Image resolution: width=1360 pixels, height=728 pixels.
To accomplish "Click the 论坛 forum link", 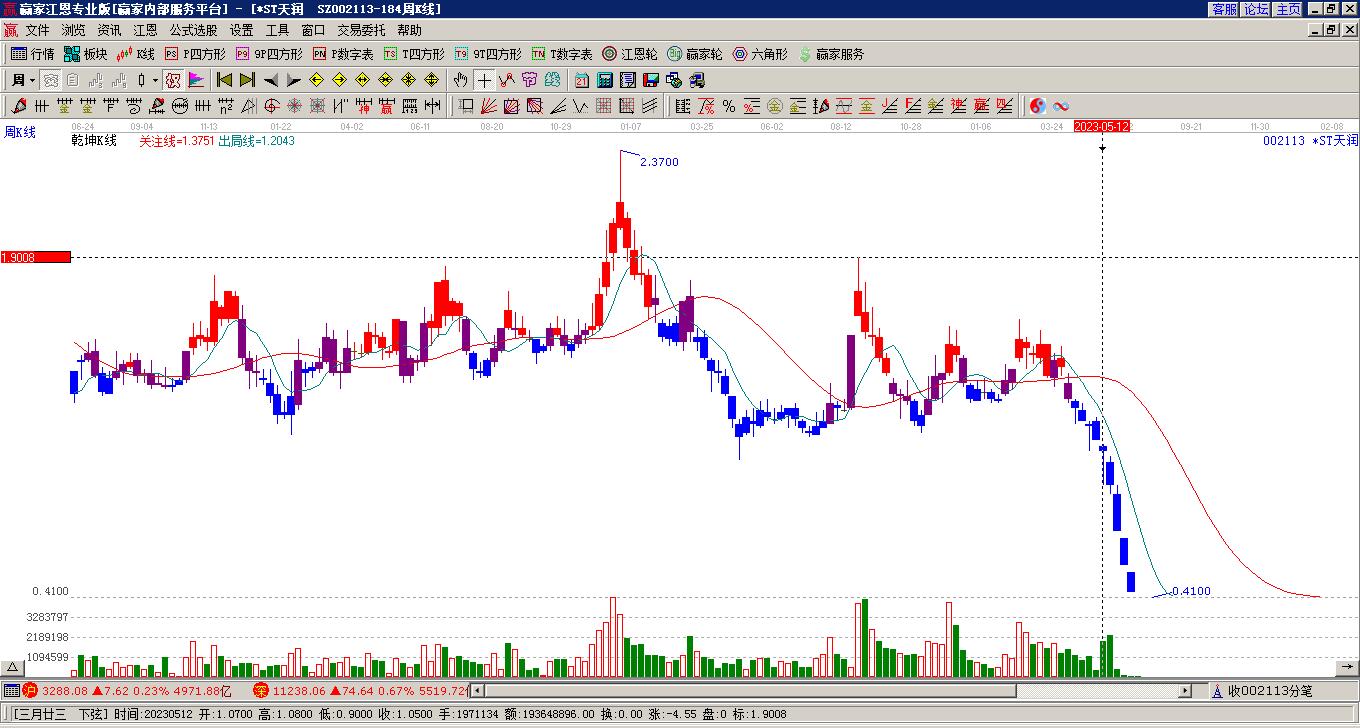I will pyautogui.click(x=1256, y=9).
